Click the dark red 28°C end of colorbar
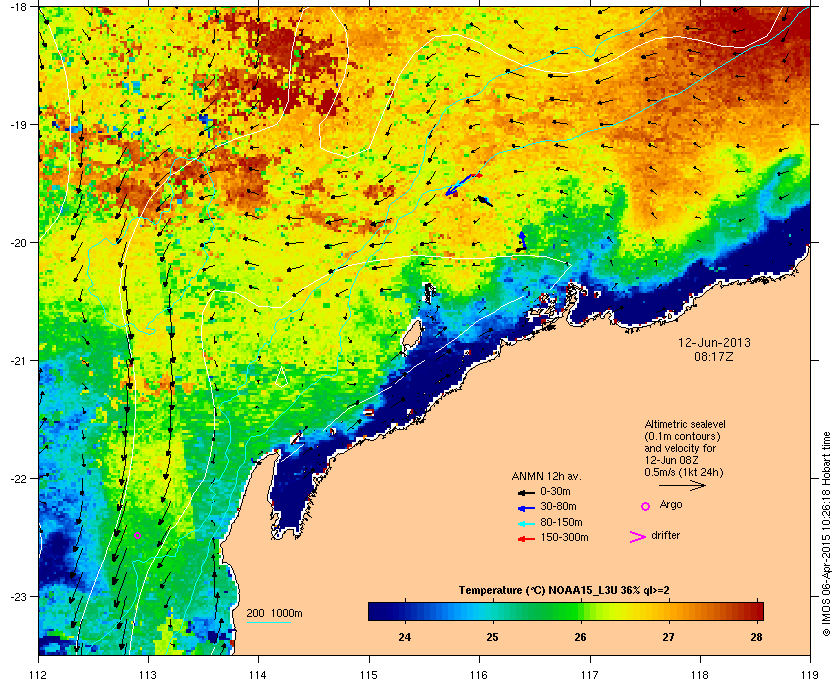 [757, 611]
